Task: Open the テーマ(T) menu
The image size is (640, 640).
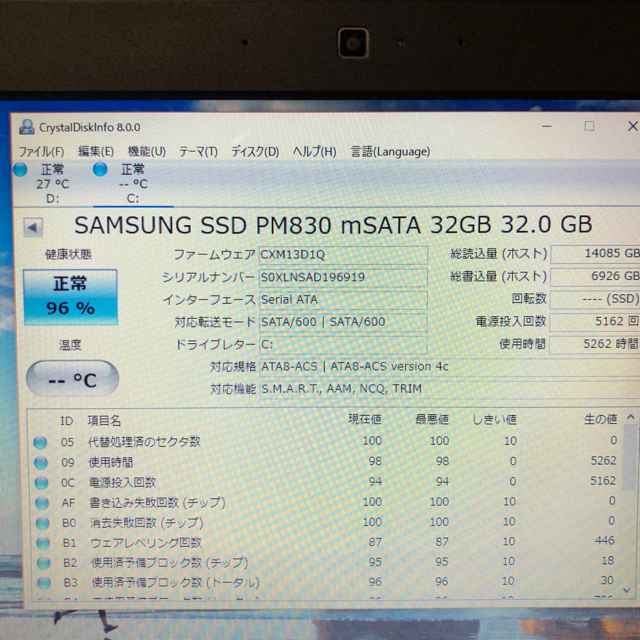Action: tap(198, 152)
